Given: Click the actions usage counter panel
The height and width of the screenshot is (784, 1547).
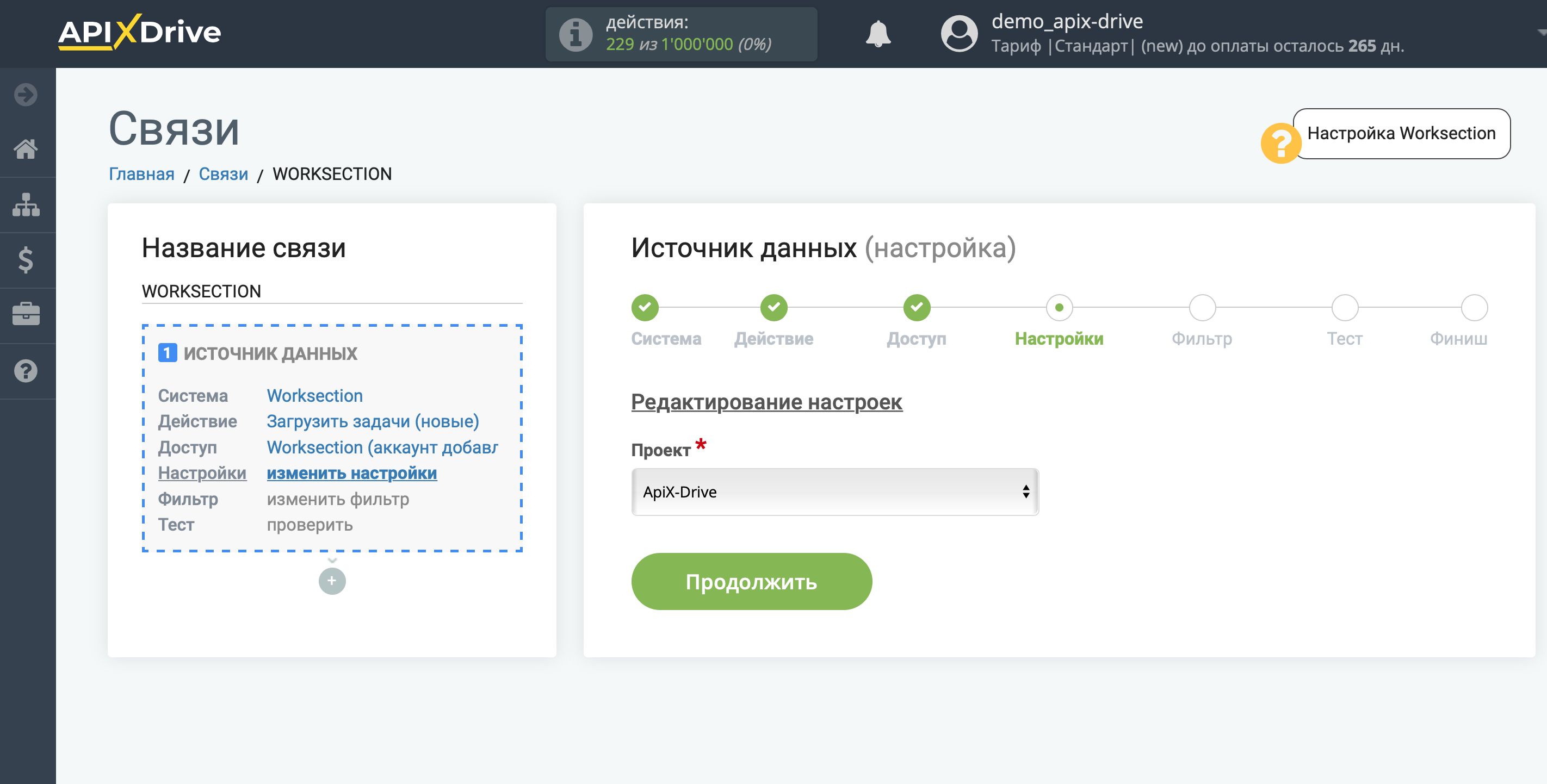Looking at the screenshot, I should pos(681,34).
